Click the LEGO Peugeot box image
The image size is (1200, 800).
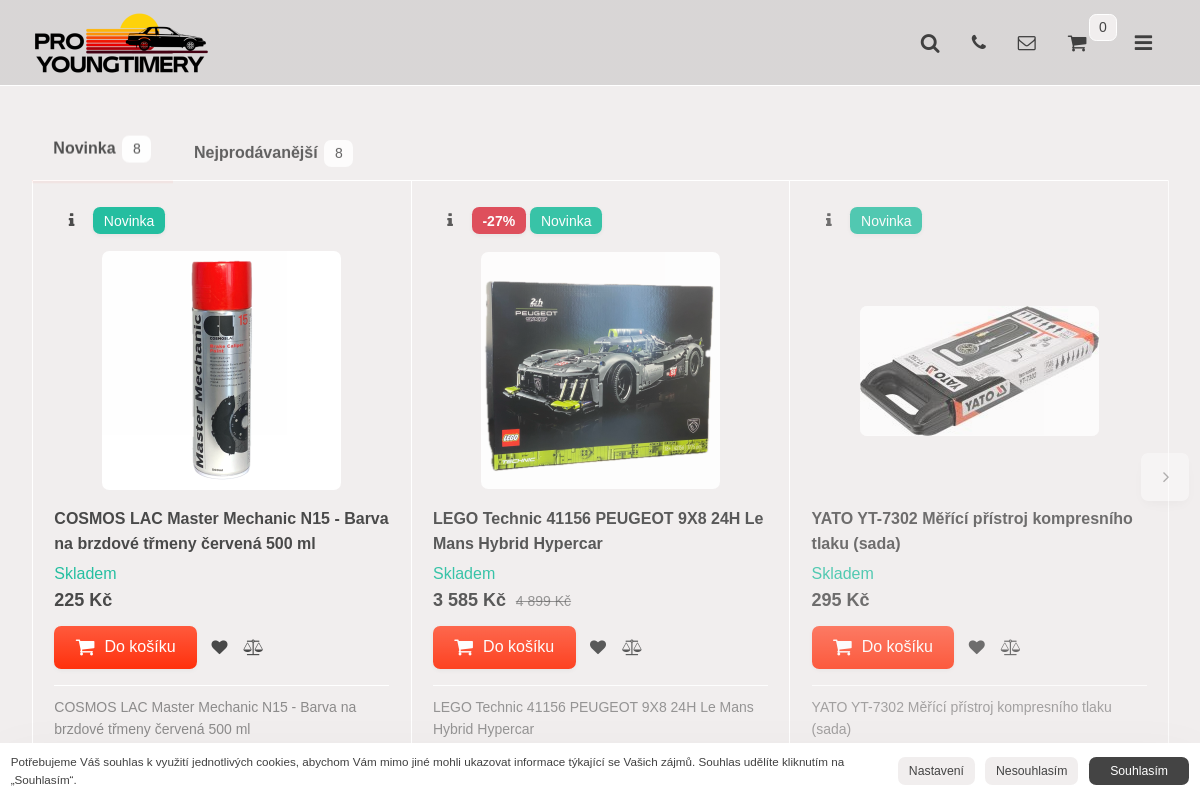click(x=600, y=370)
